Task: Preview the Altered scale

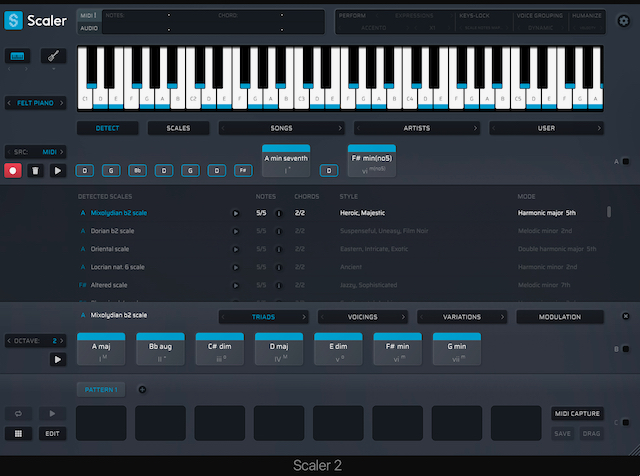Action: click(x=236, y=285)
